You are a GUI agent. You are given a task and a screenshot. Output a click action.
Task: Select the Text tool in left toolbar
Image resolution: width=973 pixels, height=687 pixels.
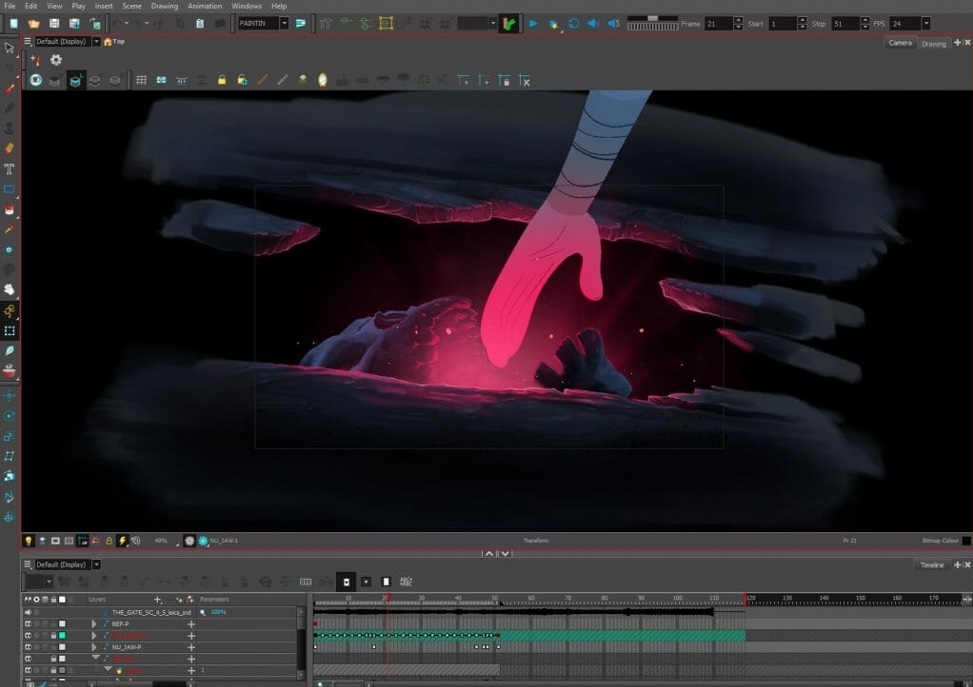(x=9, y=169)
